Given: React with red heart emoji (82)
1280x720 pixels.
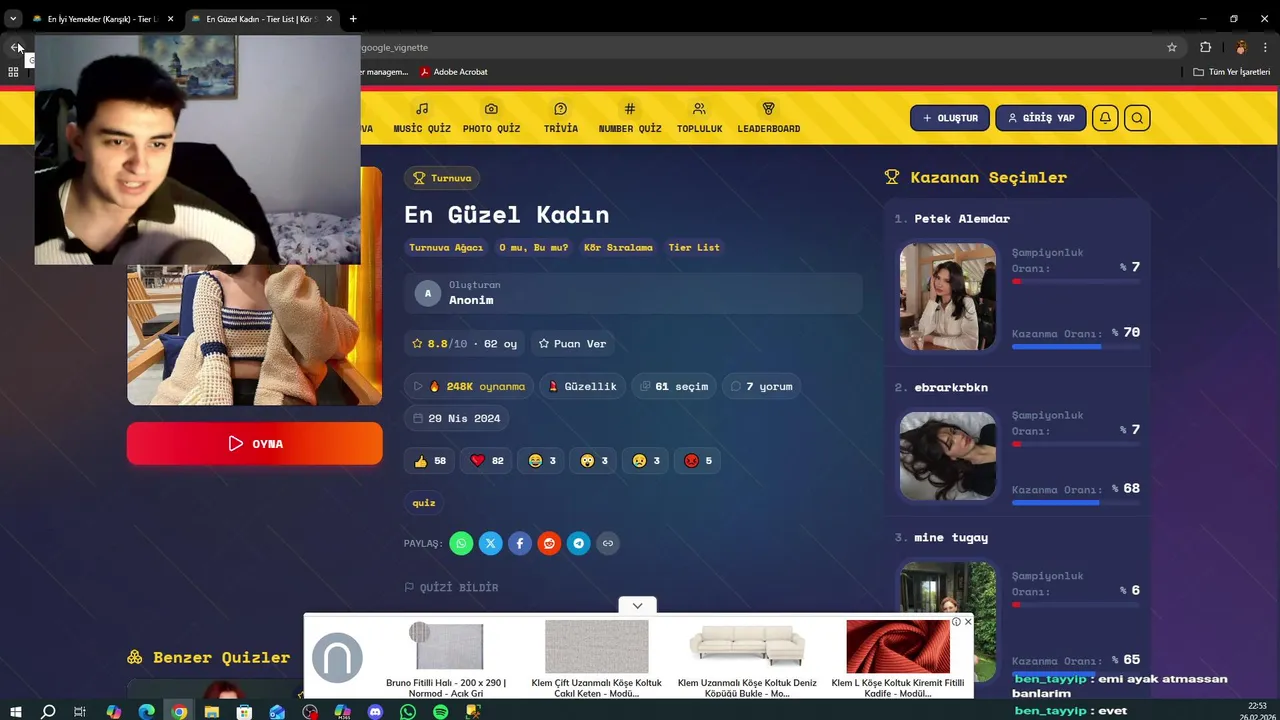Looking at the screenshot, I should (487, 460).
